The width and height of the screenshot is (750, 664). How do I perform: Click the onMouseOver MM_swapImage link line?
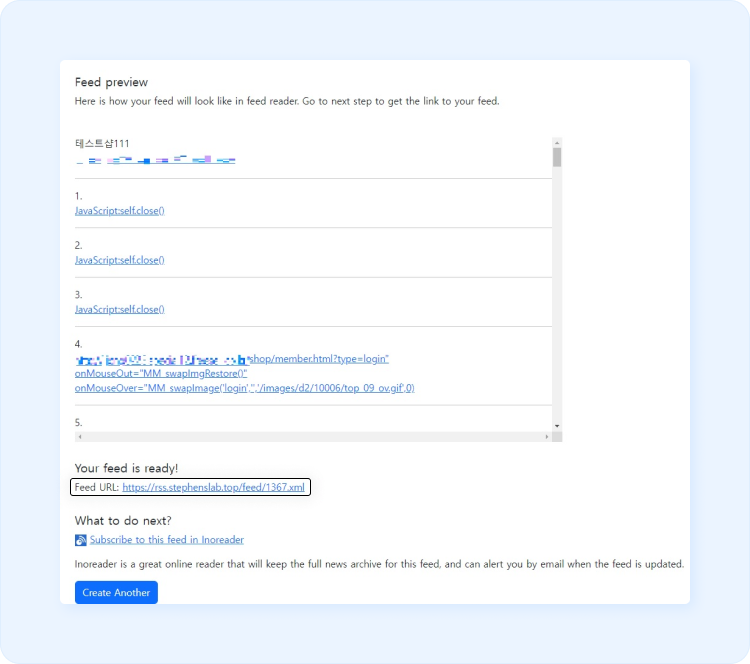click(x=244, y=388)
